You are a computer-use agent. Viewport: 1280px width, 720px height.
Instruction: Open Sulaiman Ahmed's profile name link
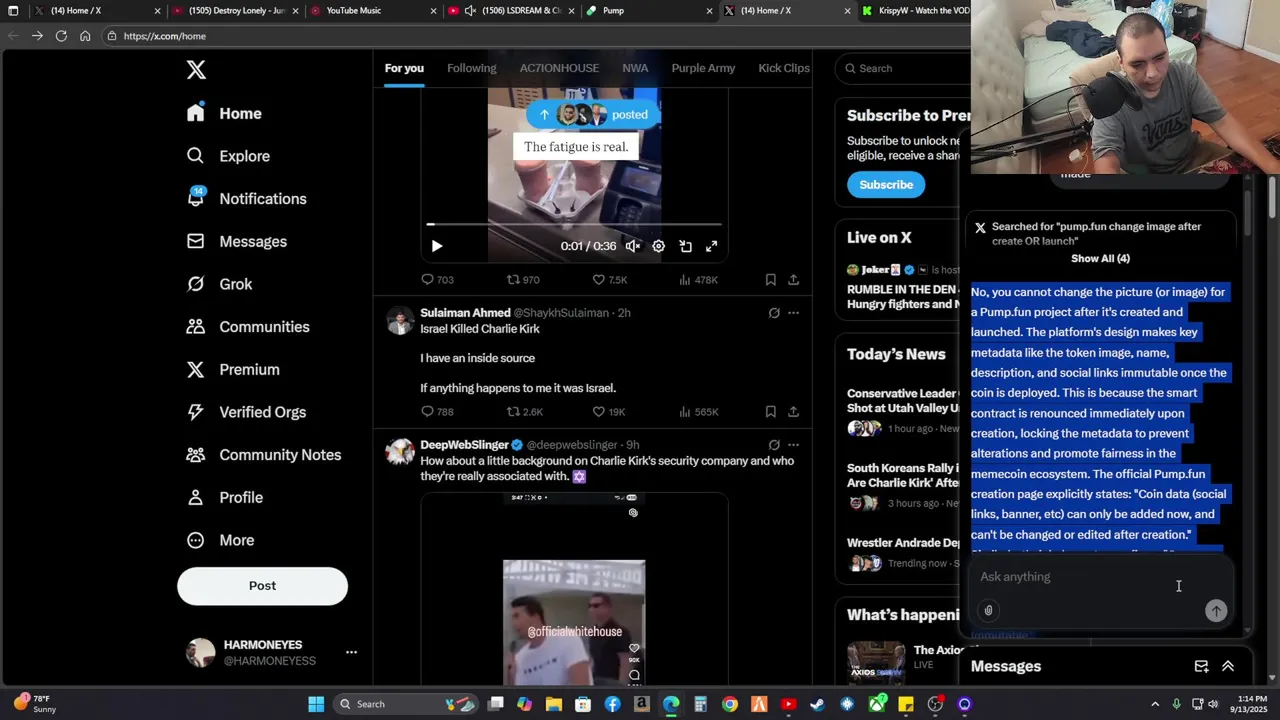[465, 313]
